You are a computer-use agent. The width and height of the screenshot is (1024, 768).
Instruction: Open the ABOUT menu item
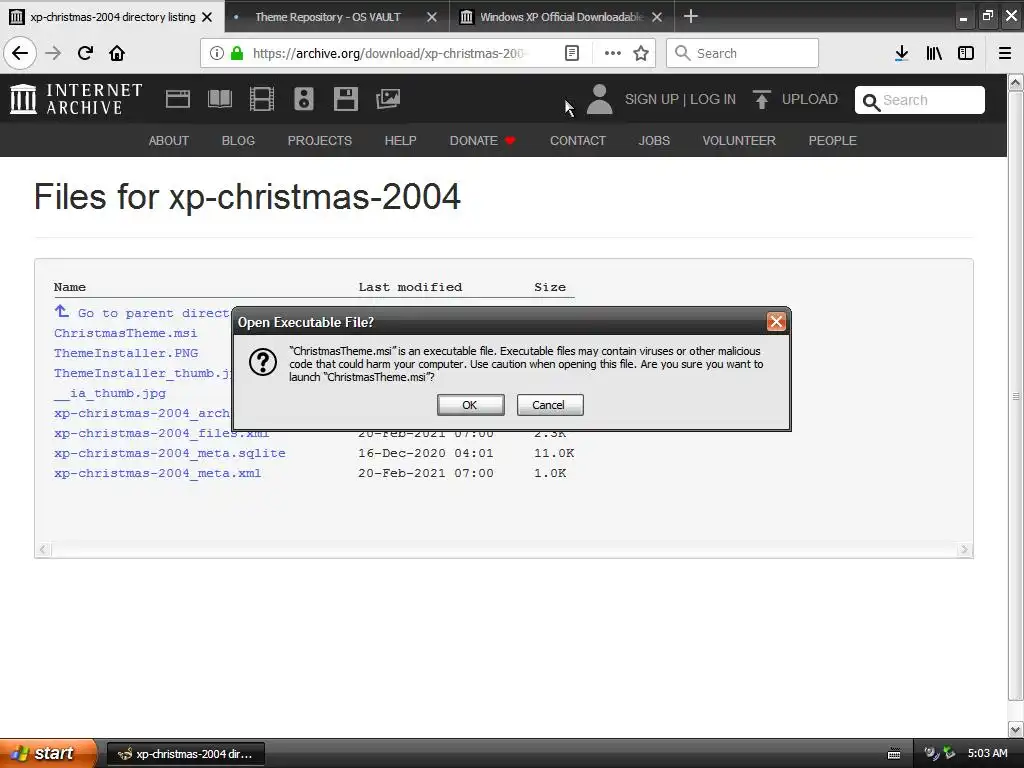[x=168, y=140]
